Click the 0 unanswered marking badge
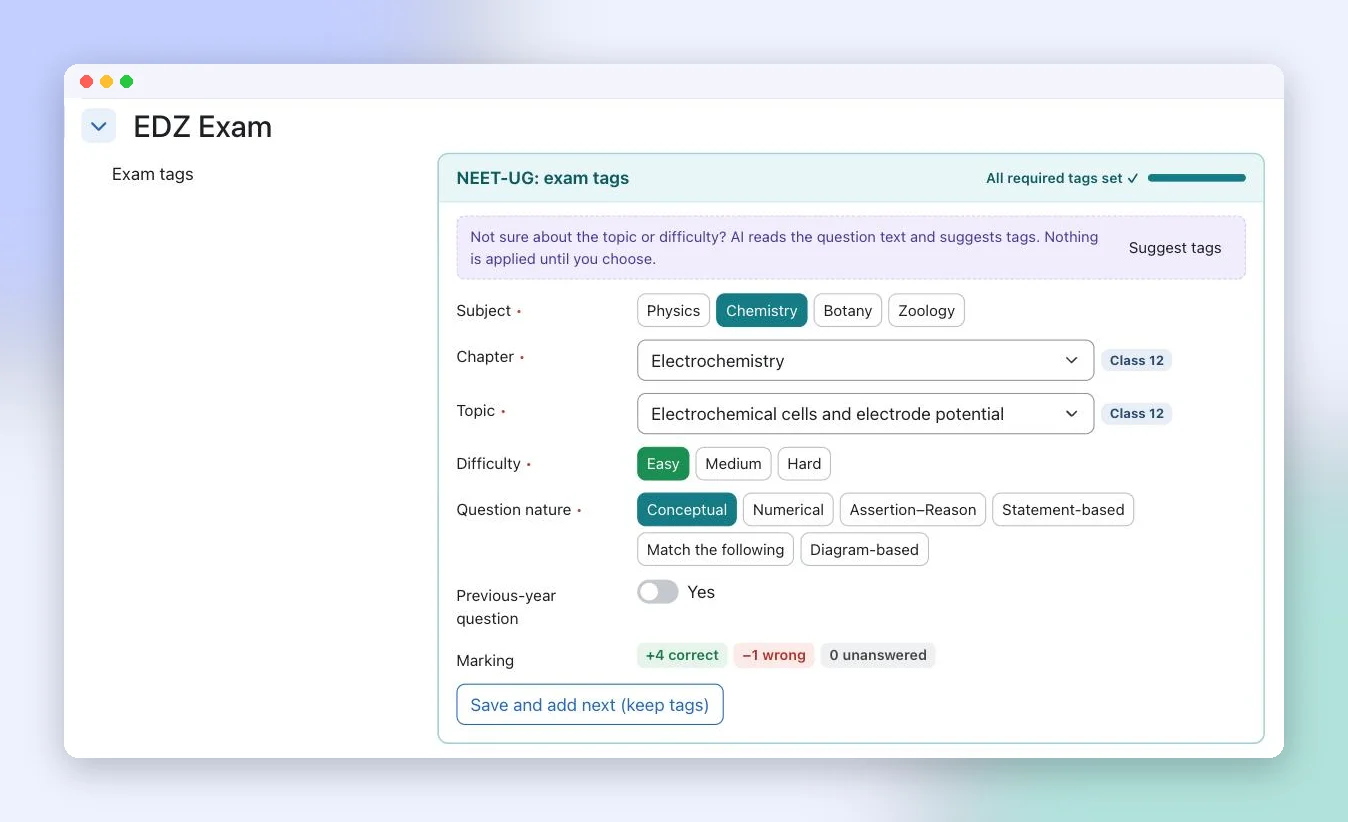The height and width of the screenshot is (822, 1348). pos(878,655)
